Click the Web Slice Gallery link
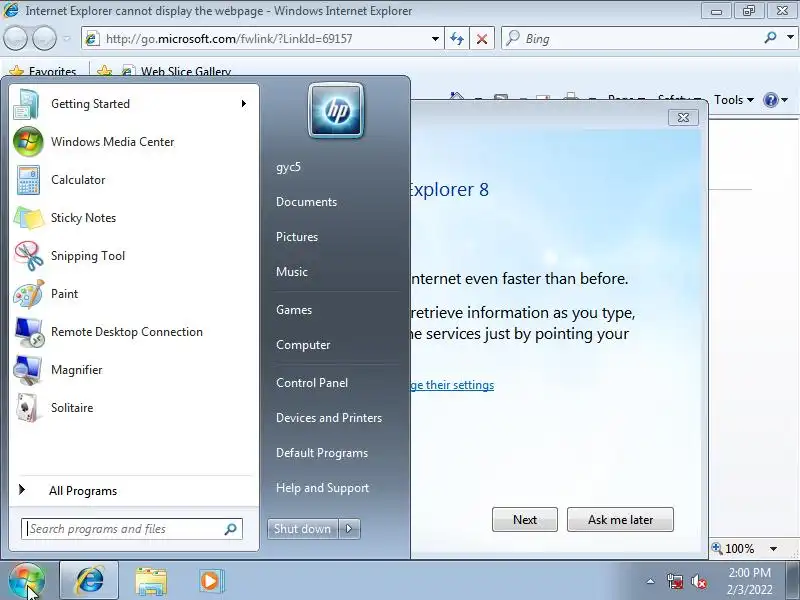This screenshot has height=600, width=800. 177,71
